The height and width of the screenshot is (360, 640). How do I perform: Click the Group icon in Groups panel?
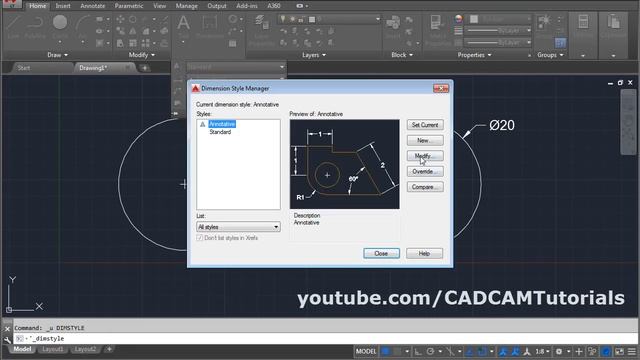pyautogui.click(x=544, y=23)
